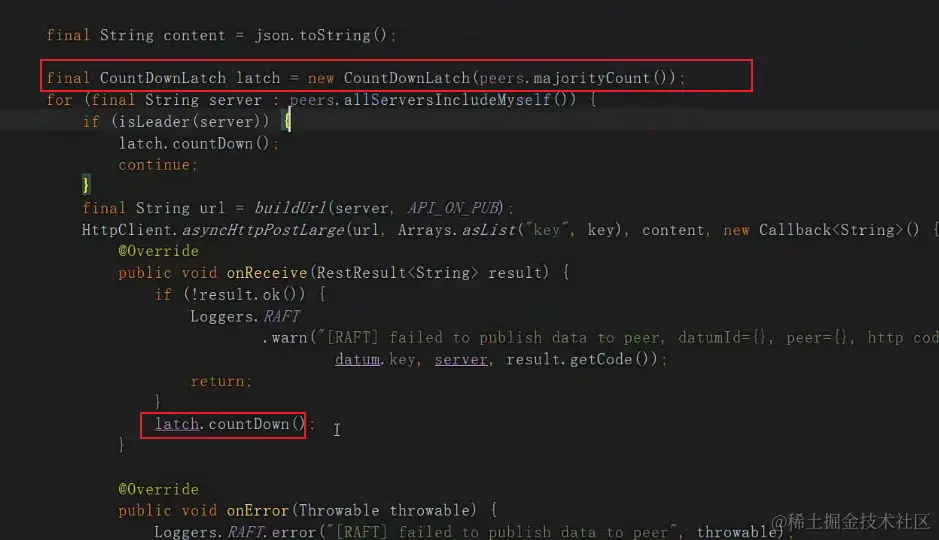
Task: Click 'Arrays.asList' call
Action: [456, 230]
